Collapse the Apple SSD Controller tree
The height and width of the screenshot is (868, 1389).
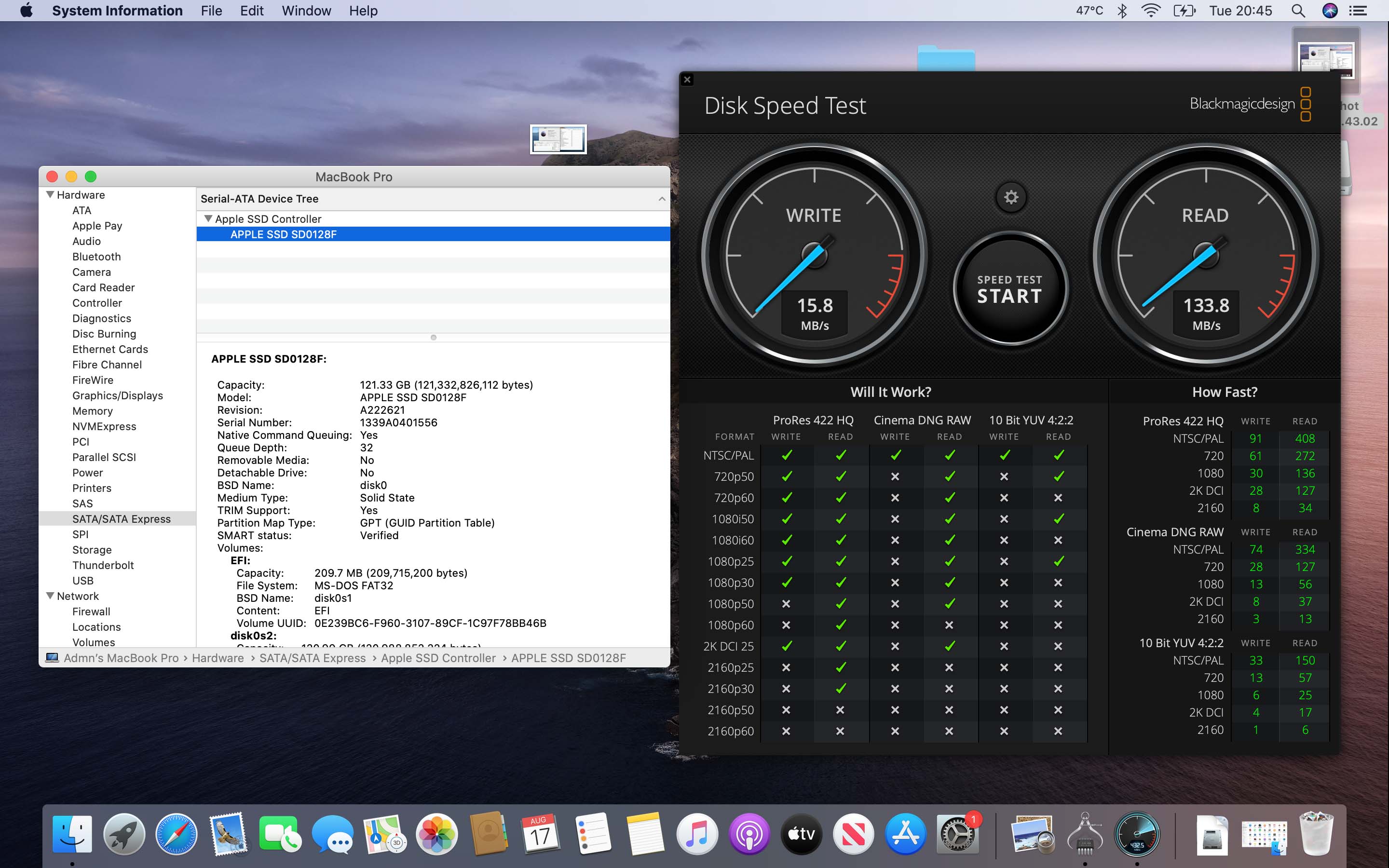(208, 219)
